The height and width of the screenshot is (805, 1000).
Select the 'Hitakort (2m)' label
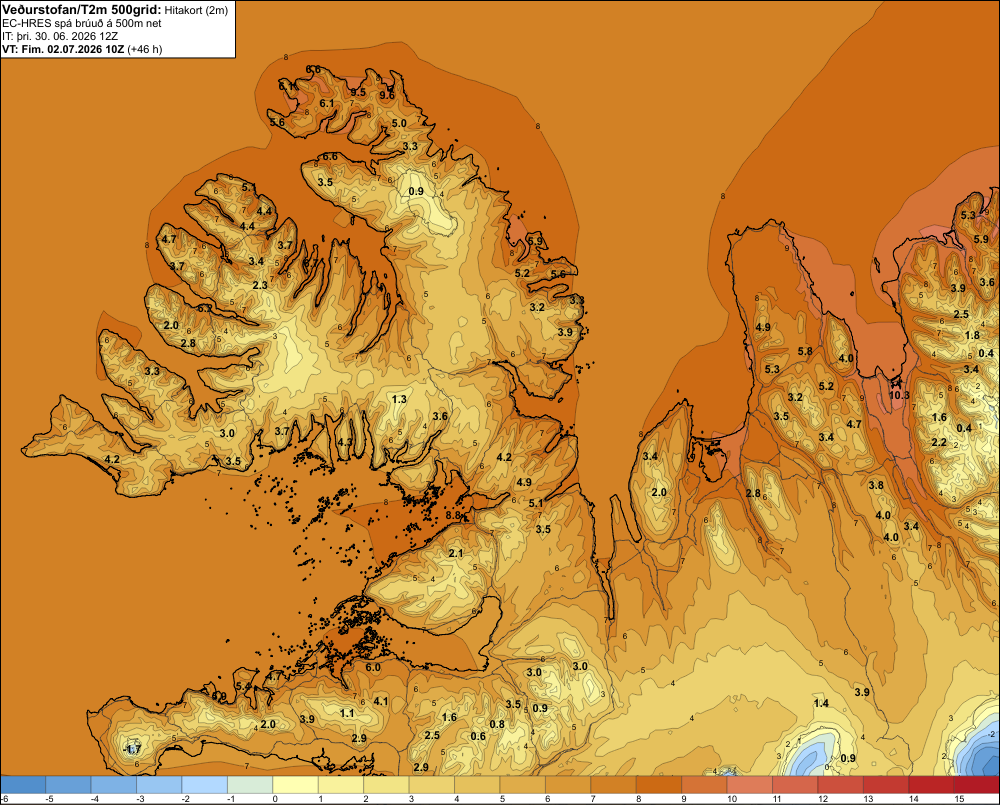click(196, 10)
